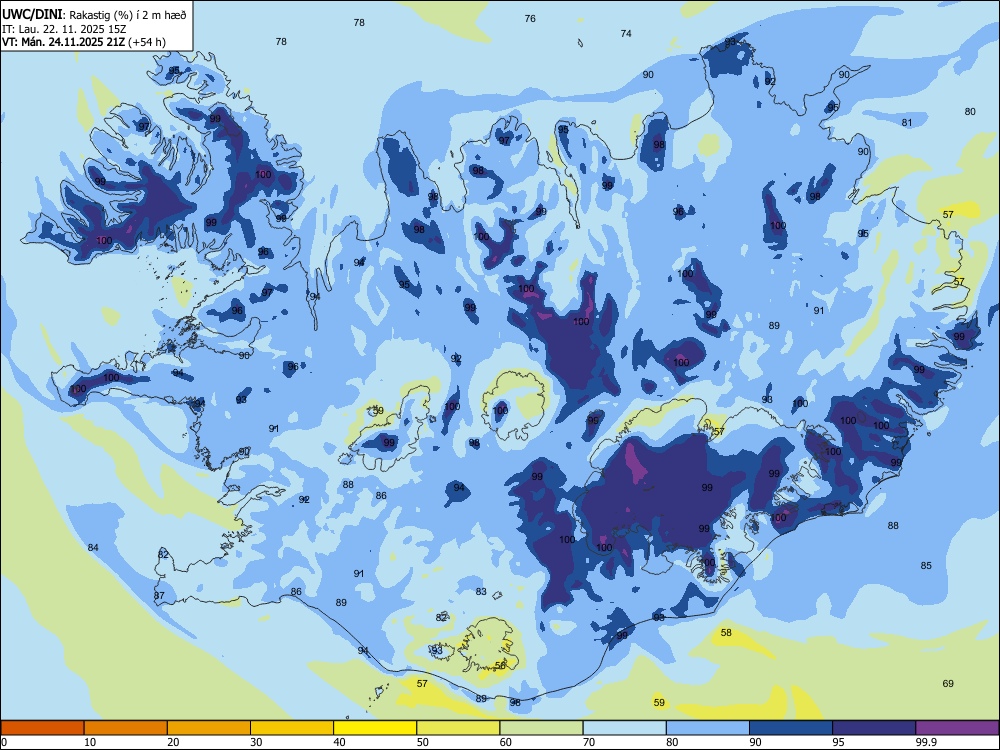Click the pale blue 70–80 legend swatch
Image resolution: width=1000 pixels, height=750 pixels.
tap(624, 728)
